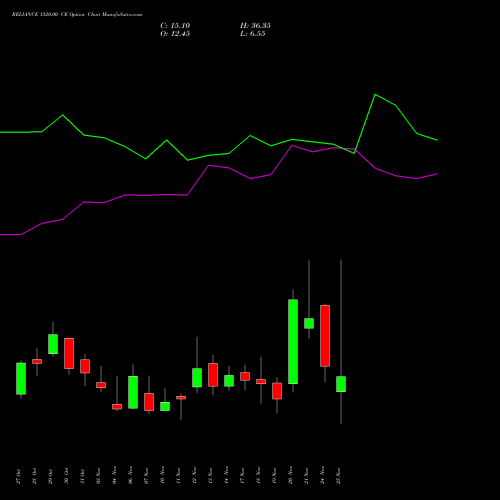
Task: Click the red candlestick above 07 Nov
Action: [x=149, y=402]
